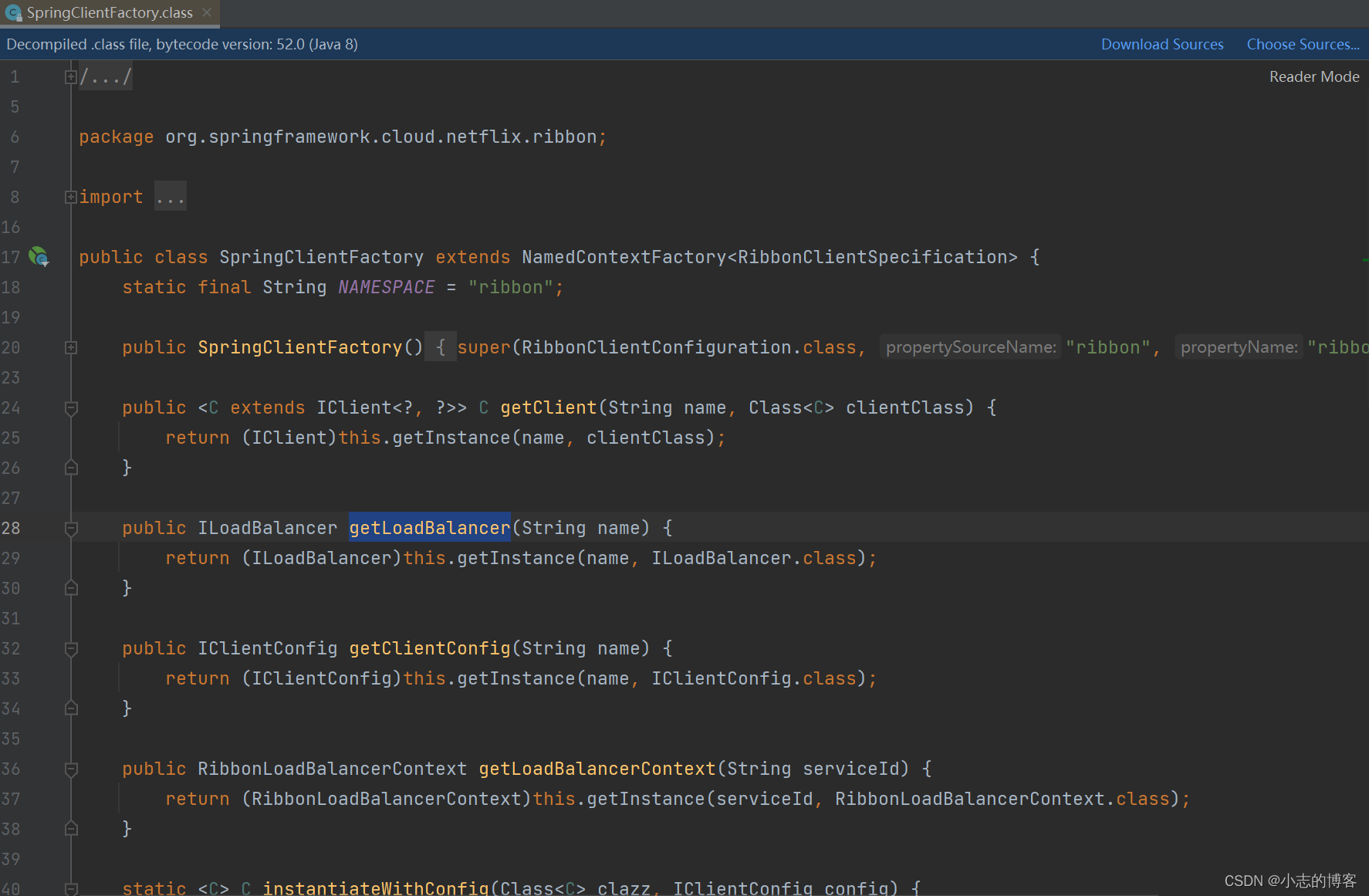Click RibbonLoadBalancerContext.class on line 37

click(x=1002, y=799)
